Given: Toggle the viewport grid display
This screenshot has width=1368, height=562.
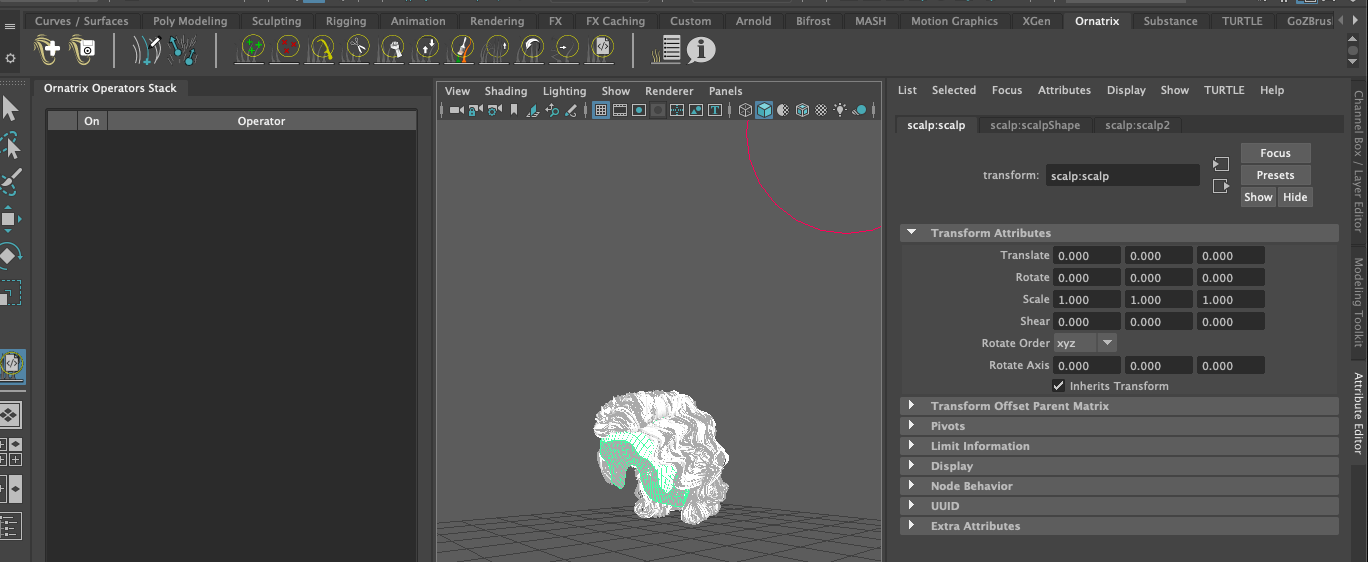Looking at the screenshot, I should click(601, 110).
